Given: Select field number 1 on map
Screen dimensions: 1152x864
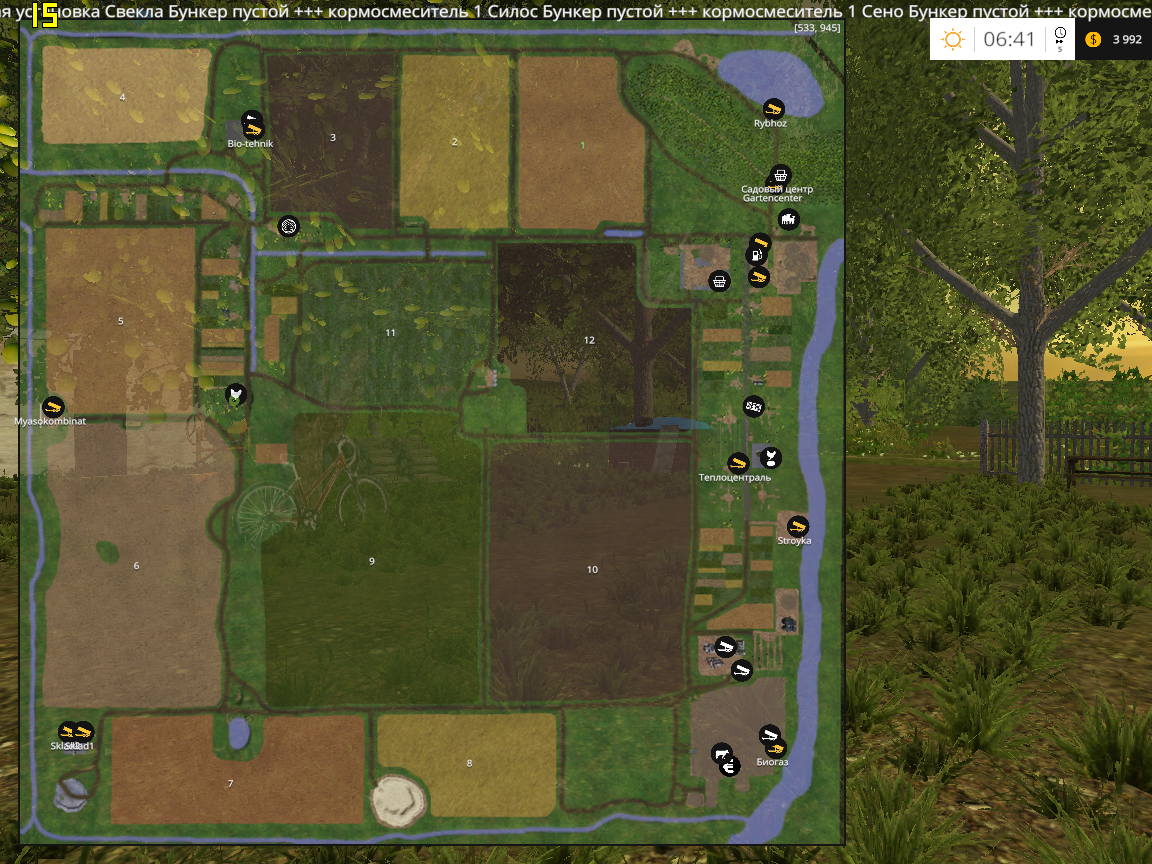Looking at the screenshot, I should pos(583,145).
